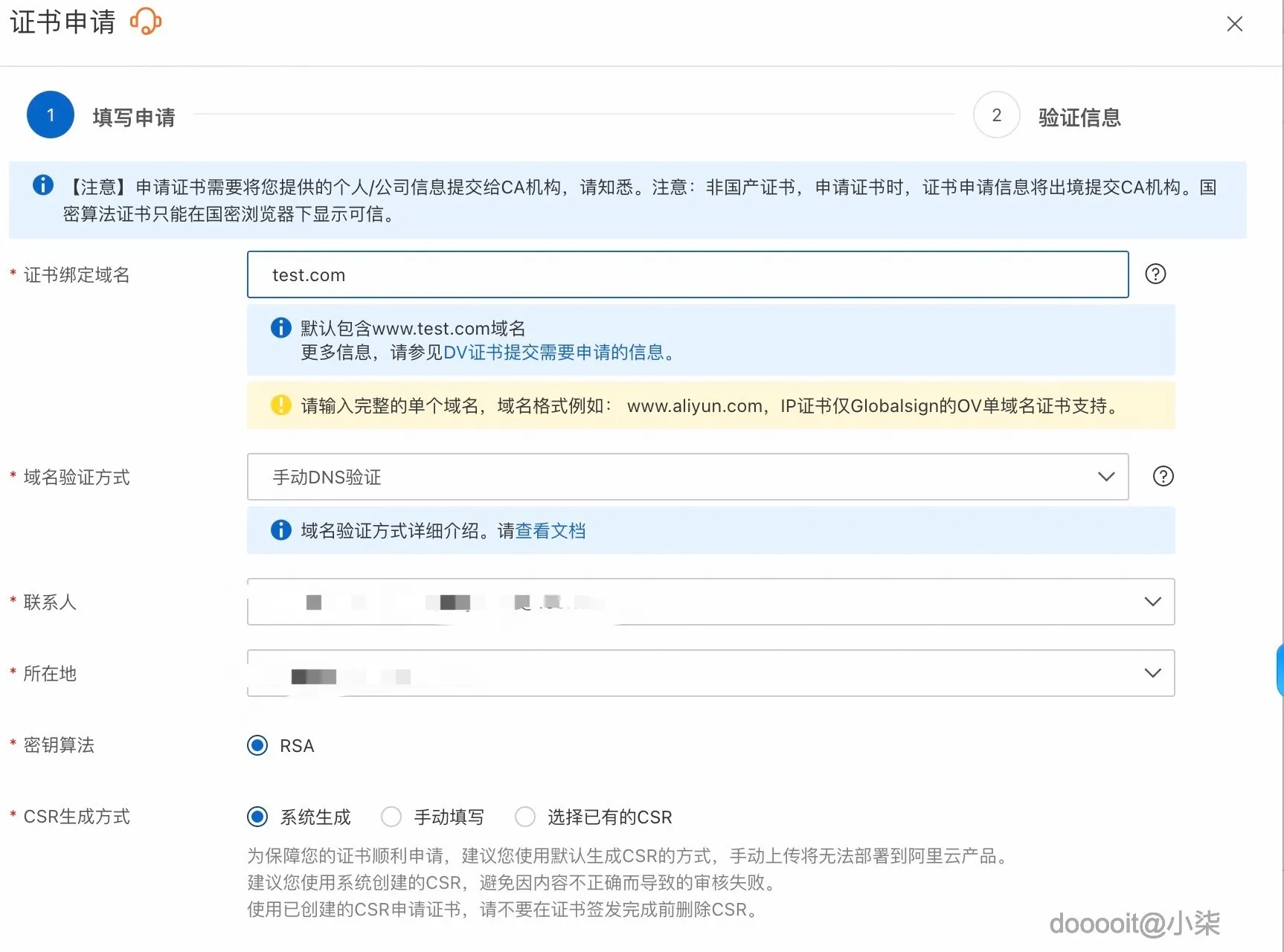
Task: Click the scrollbar on the right edge
Action: tap(1280, 669)
